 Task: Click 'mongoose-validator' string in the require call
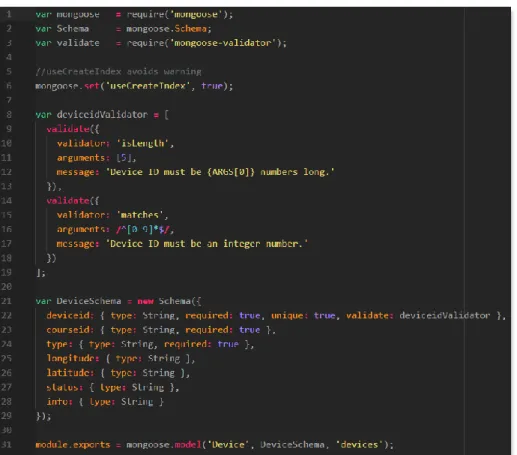223,43
